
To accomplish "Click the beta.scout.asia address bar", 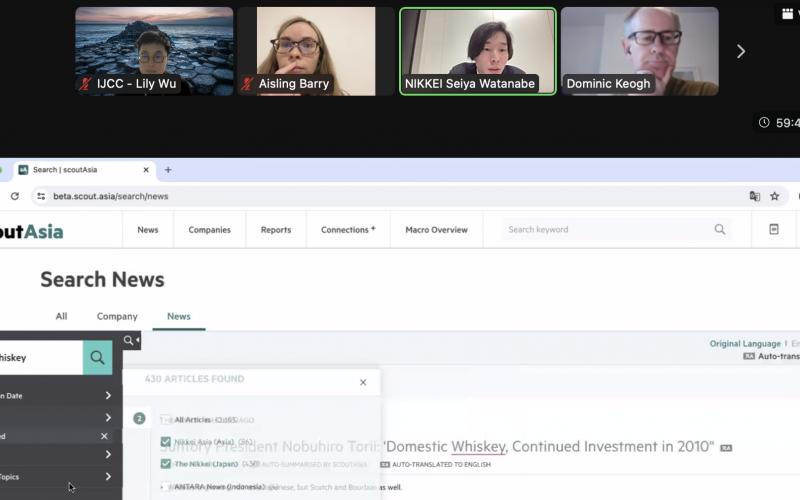I will 388,196.
